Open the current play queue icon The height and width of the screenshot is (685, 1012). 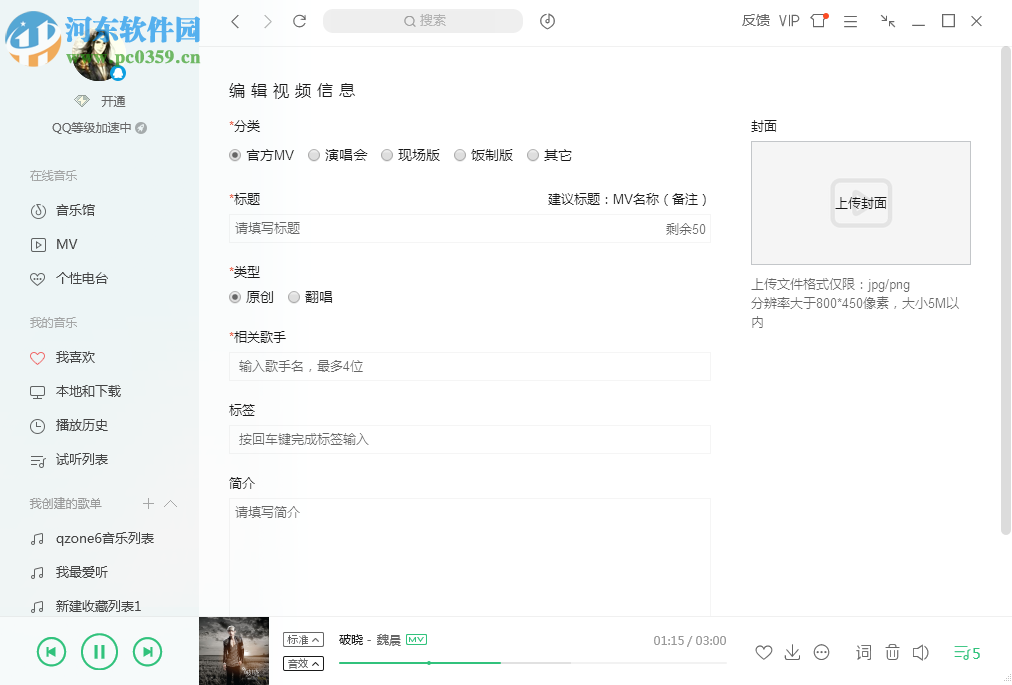pos(963,652)
